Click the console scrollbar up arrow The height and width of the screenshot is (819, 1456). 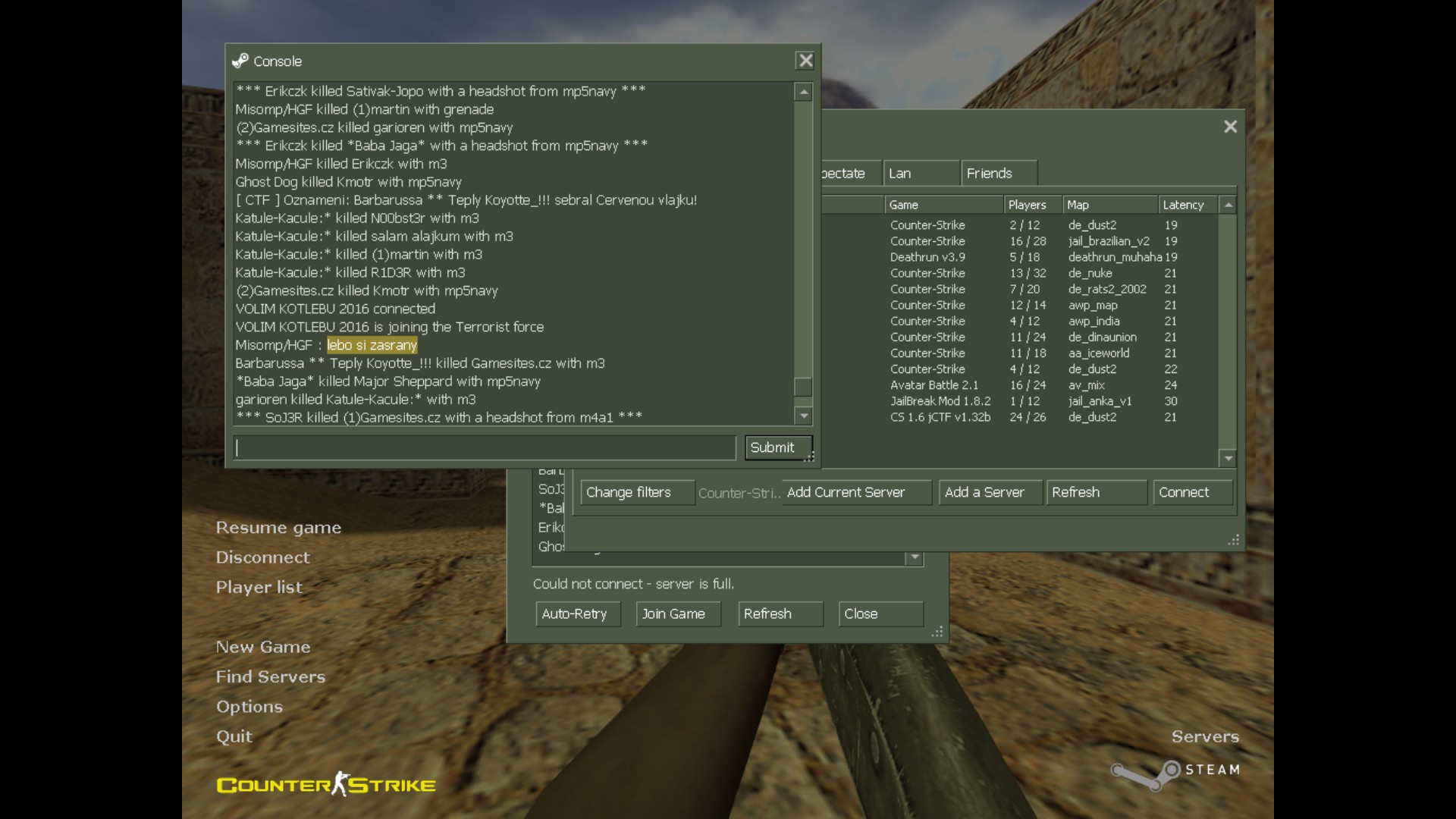click(803, 92)
